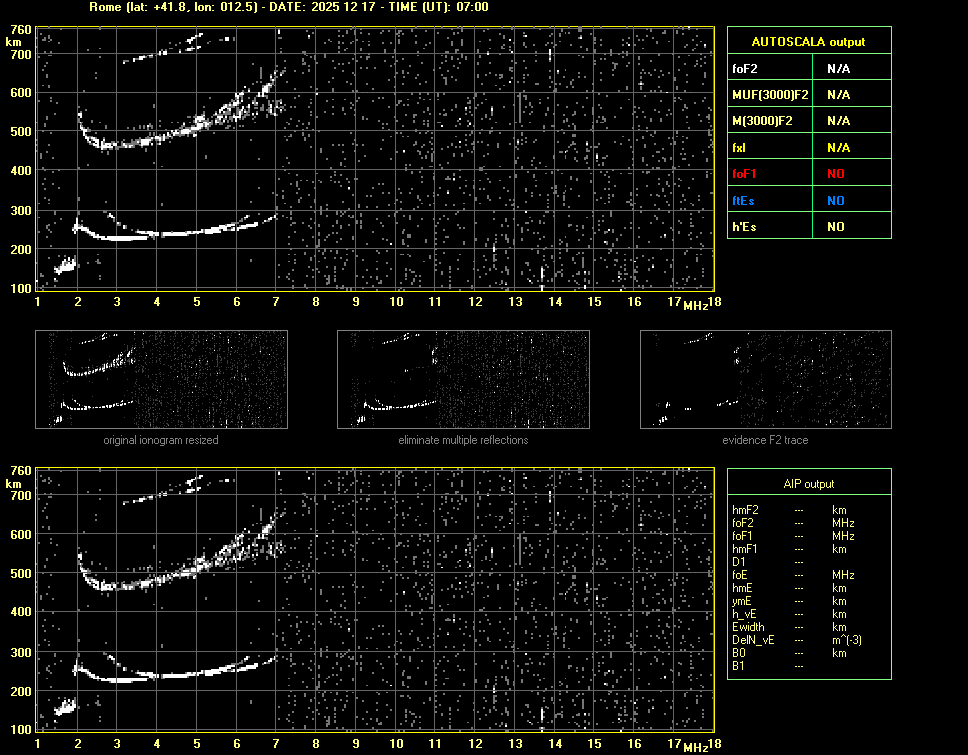Click the "original ionogram resized" thumbnail
Screen dimensions: 968x755
[161, 379]
